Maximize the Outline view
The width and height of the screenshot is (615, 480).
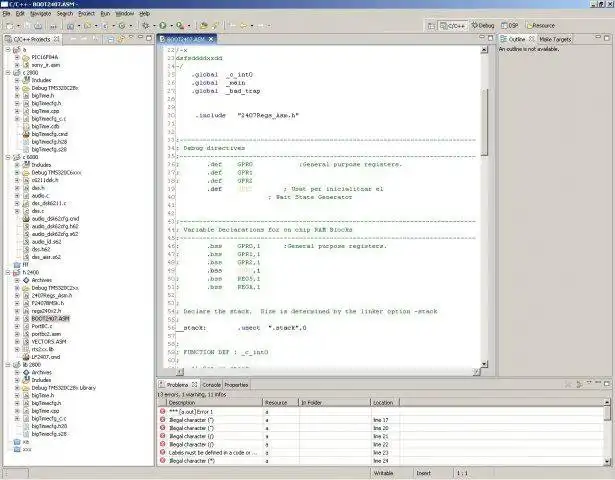coord(606,38)
